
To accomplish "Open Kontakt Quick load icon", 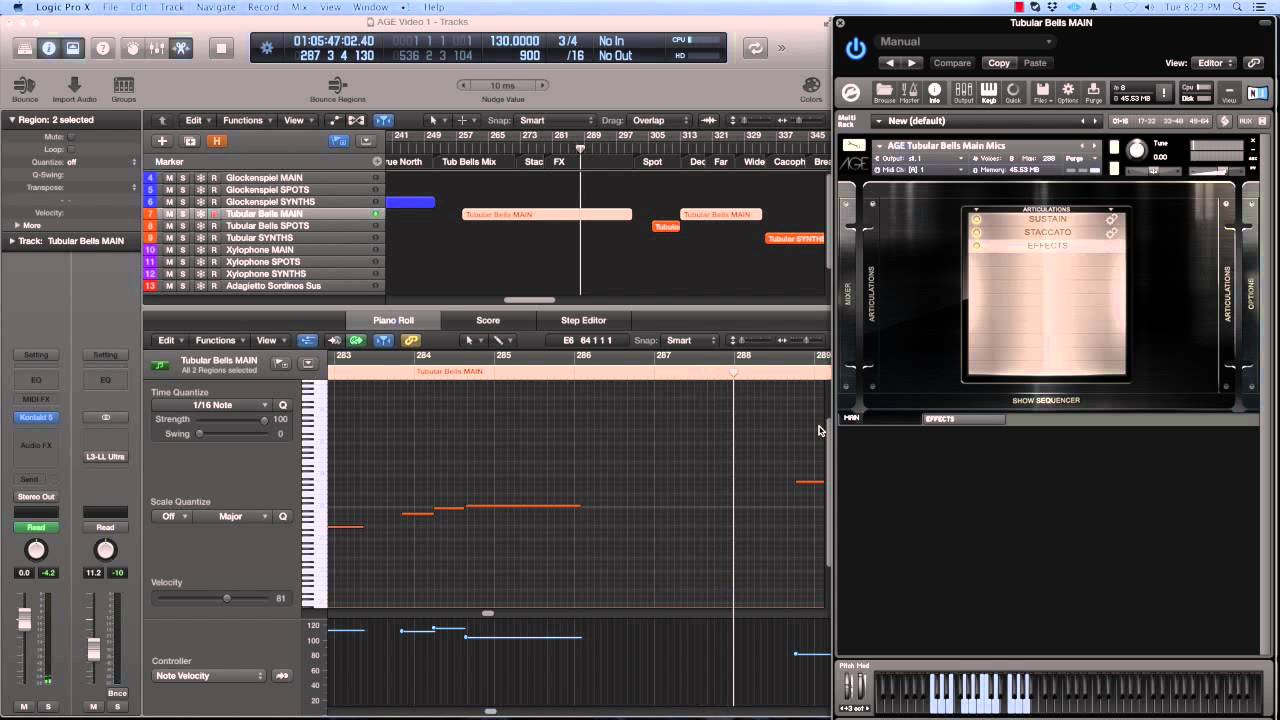I will [1013, 92].
